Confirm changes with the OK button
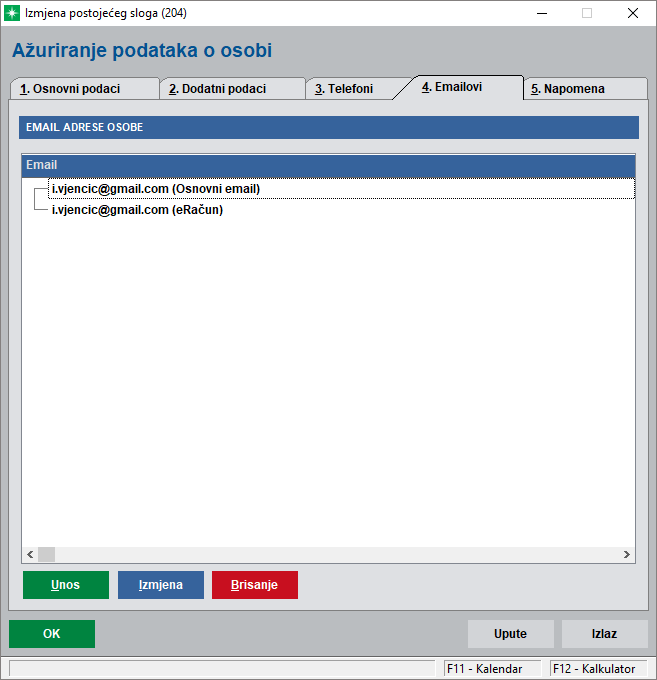657x680 pixels. [52, 634]
